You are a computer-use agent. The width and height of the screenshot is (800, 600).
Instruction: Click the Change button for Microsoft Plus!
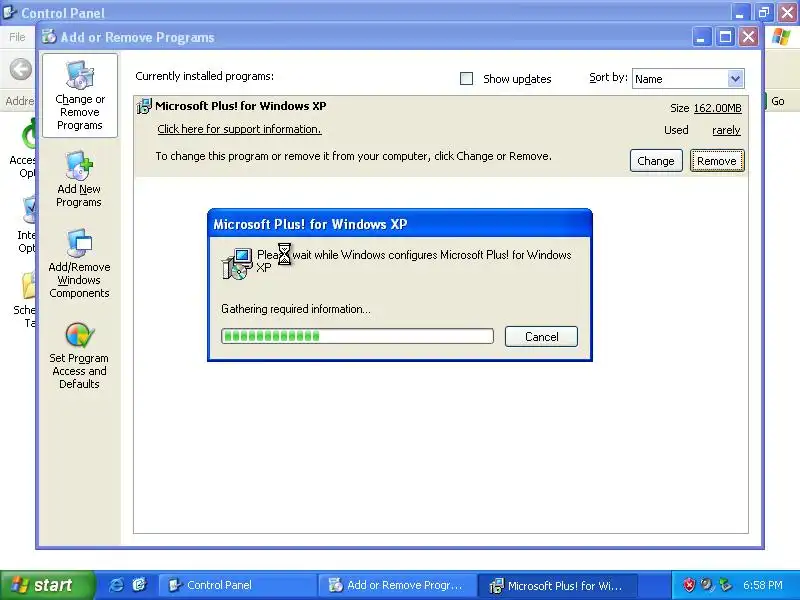tap(656, 161)
